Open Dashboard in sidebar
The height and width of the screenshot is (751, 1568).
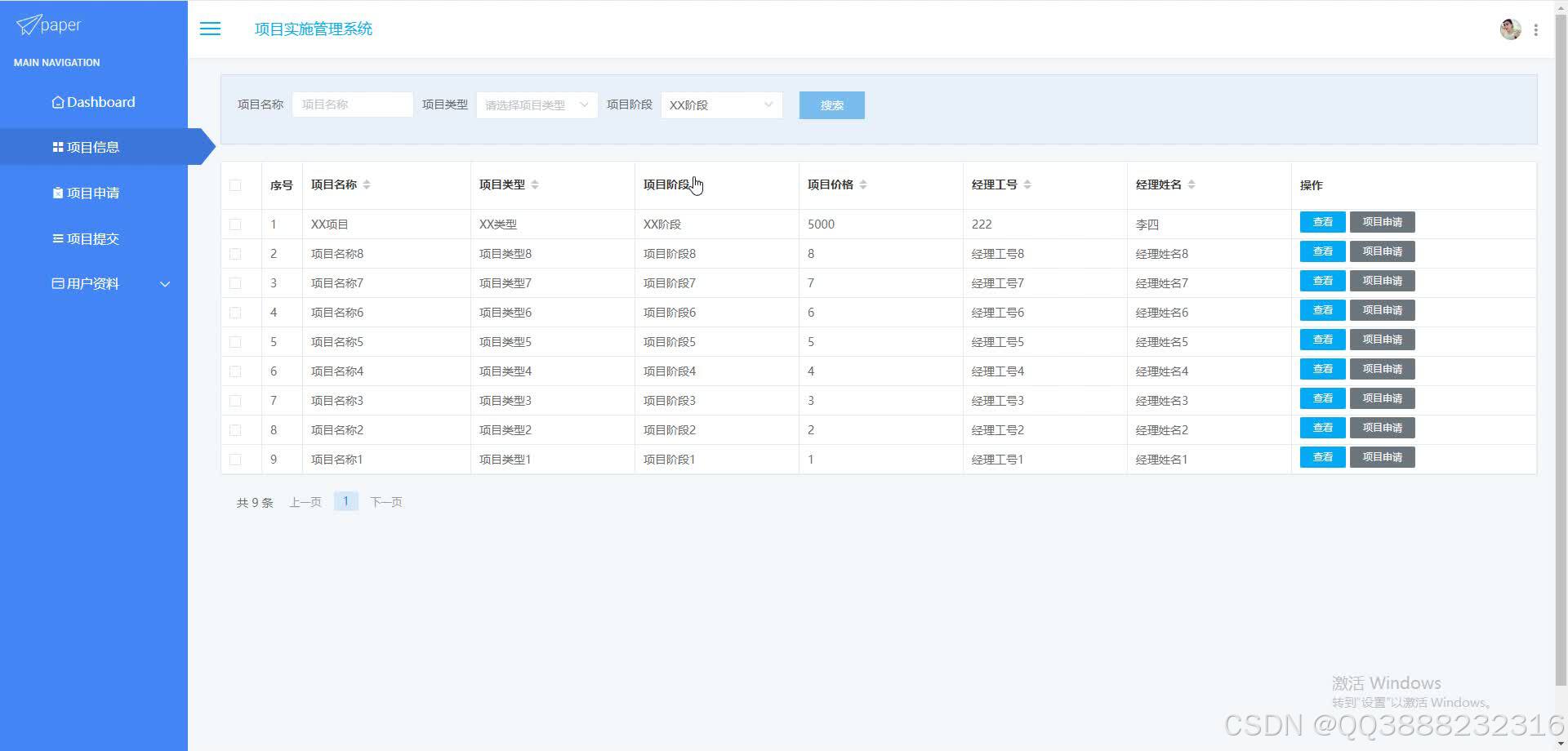[94, 102]
